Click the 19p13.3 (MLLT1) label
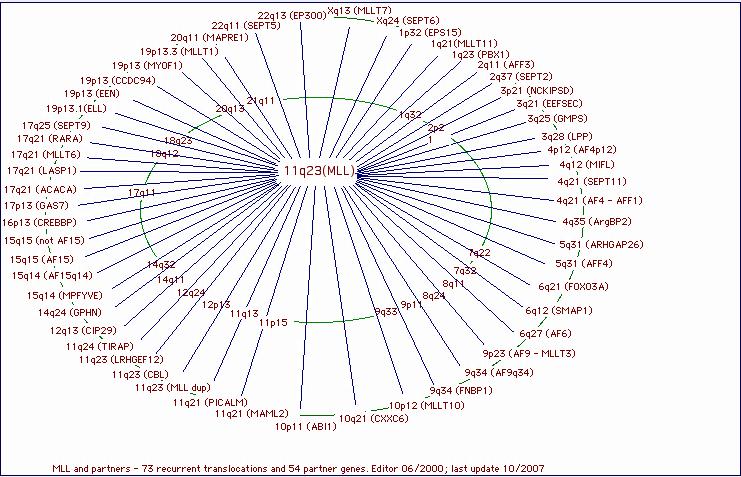The height and width of the screenshot is (477, 741). click(179, 52)
